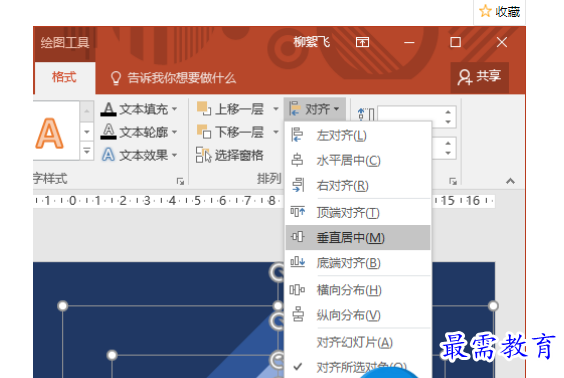The image size is (564, 378).
Task: Click the Align Right icon
Action: coord(298,185)
